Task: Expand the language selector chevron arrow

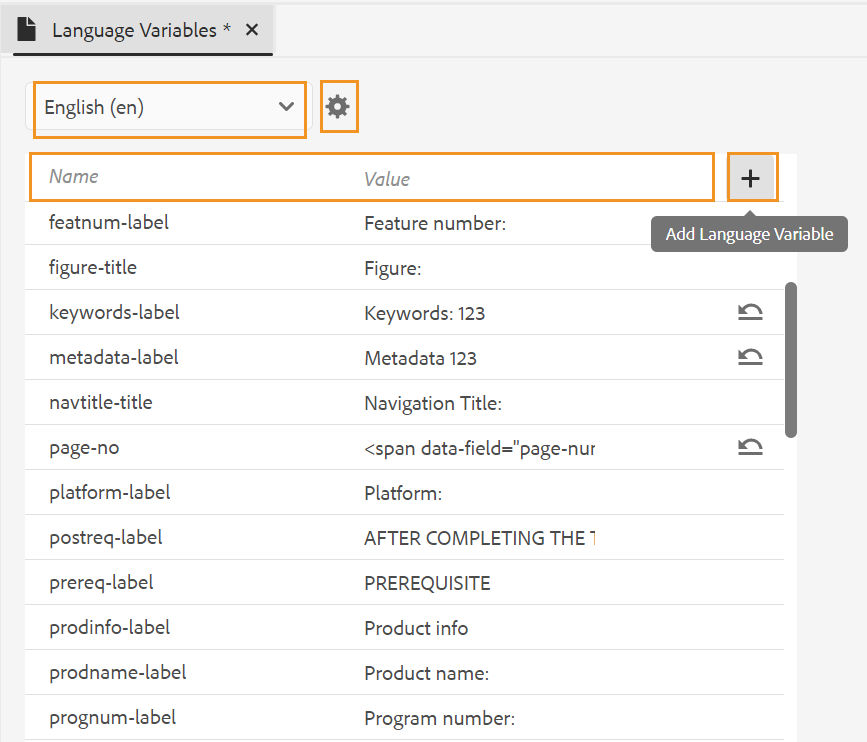Action: 287,108
